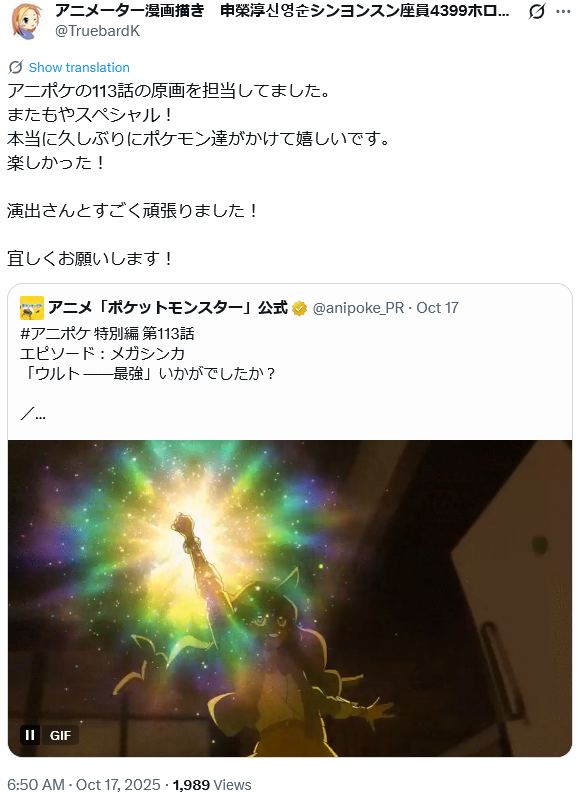The width and height of the screenshot is (588, 804).
Task: Click the 6:50 AM Oct 17, 2025 timestamp
Action: [x=84, y=785]
